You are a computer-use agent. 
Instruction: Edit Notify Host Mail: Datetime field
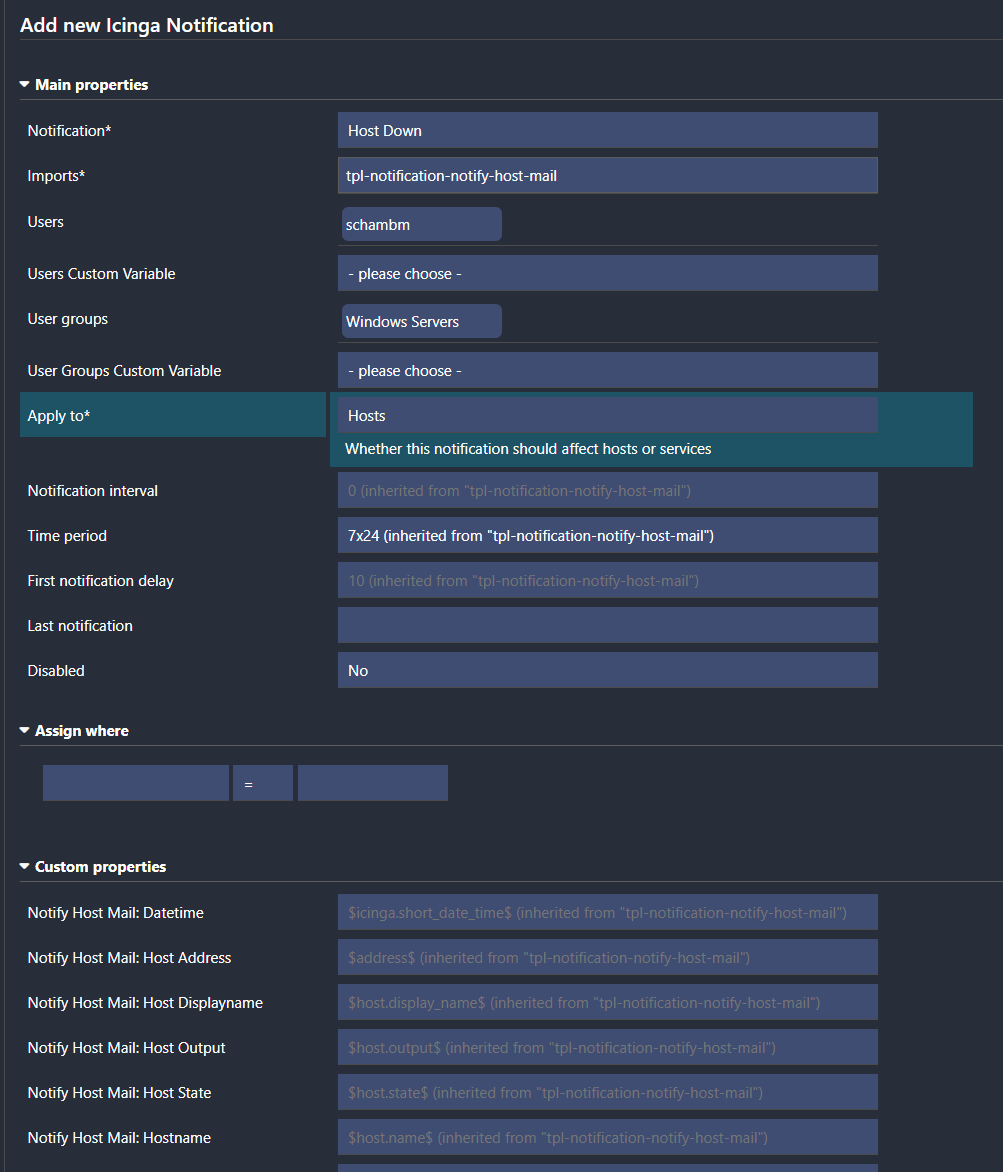point(607,913)
